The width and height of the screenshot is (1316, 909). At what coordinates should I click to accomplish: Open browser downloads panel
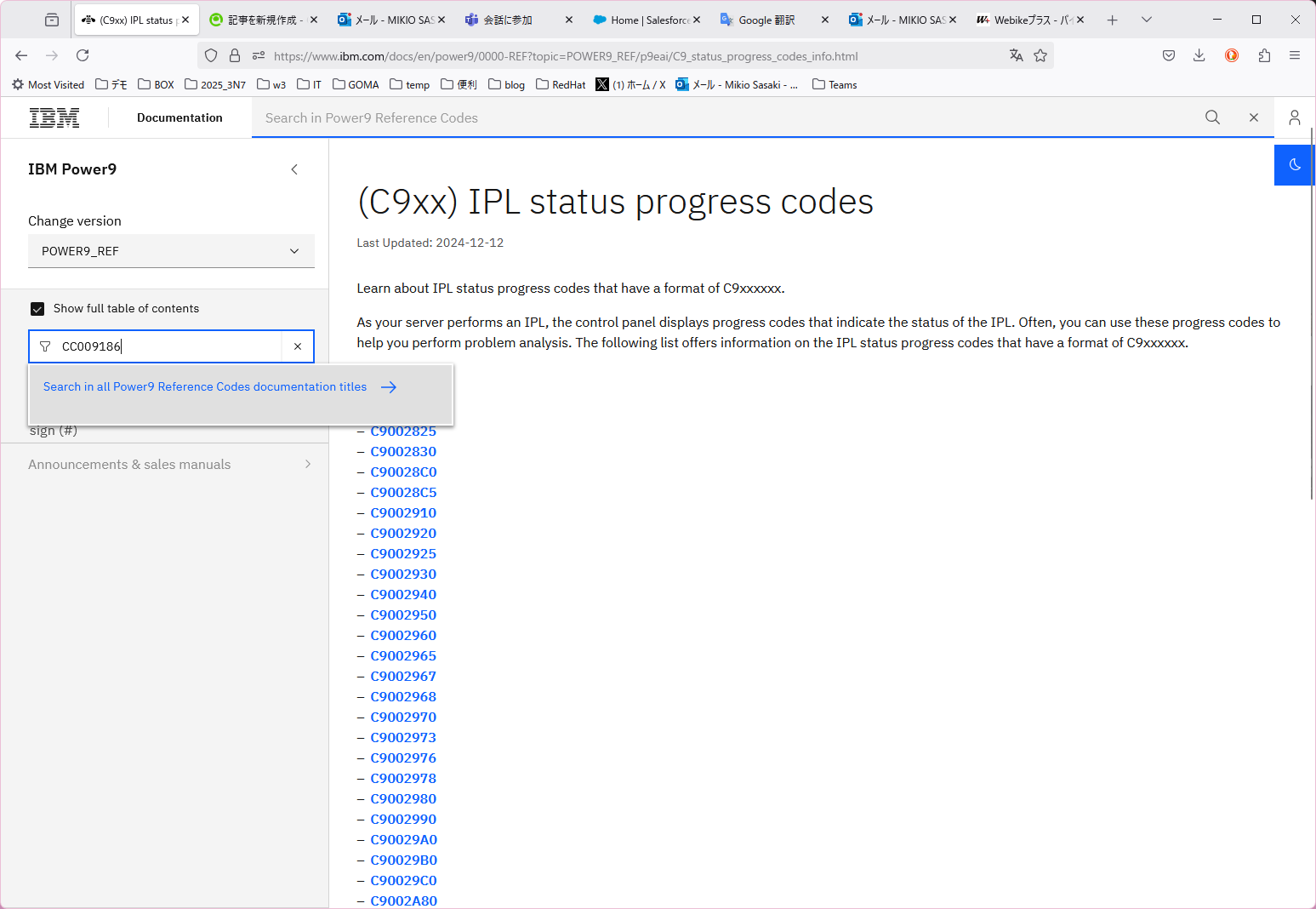click(x=1199, y=55)
